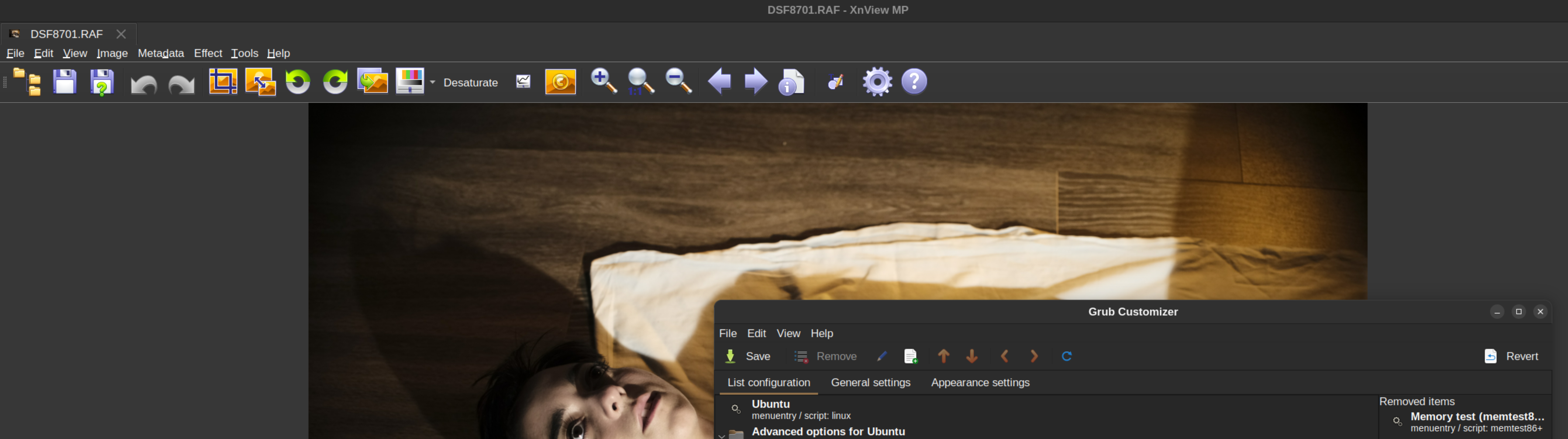1568x439 pixels.
Task: Click the orange copyright watermark icon
Action: 560,82
